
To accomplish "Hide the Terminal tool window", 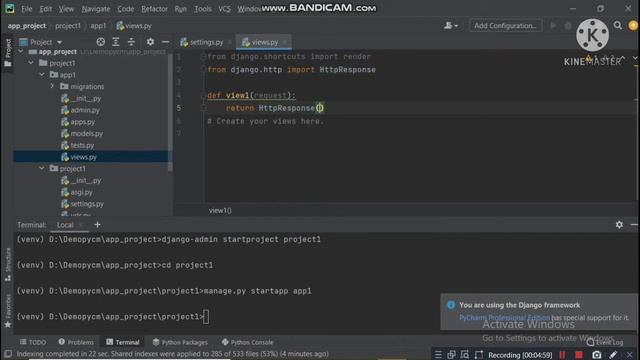I will (x=634, y=224).
